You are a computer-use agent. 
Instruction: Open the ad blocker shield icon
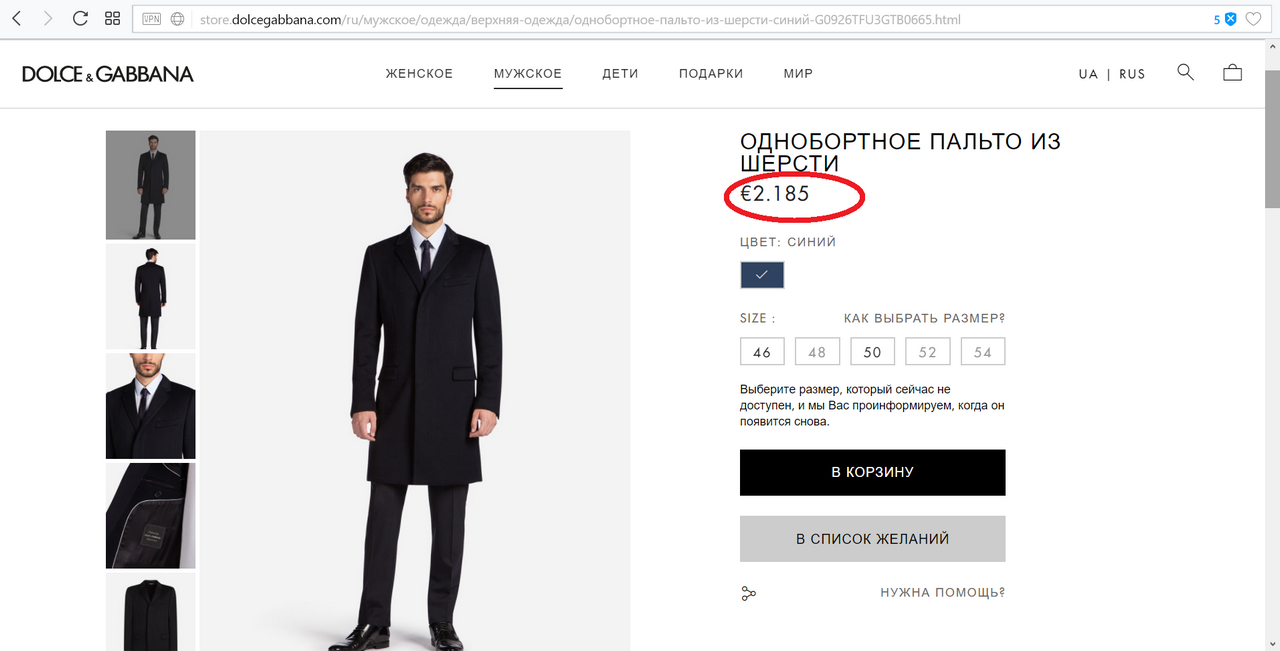(x=1231, y=19)
